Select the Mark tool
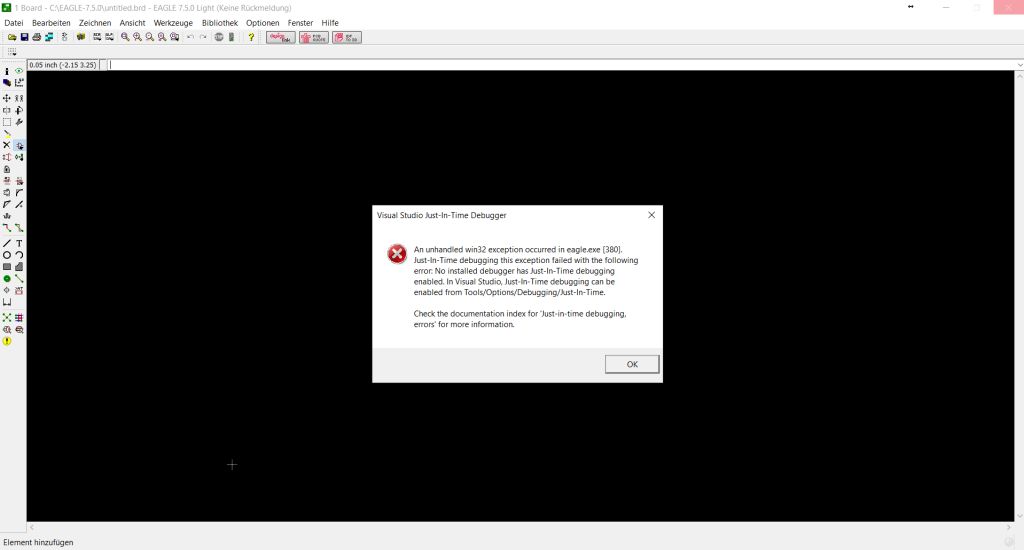 coord(19,82)
